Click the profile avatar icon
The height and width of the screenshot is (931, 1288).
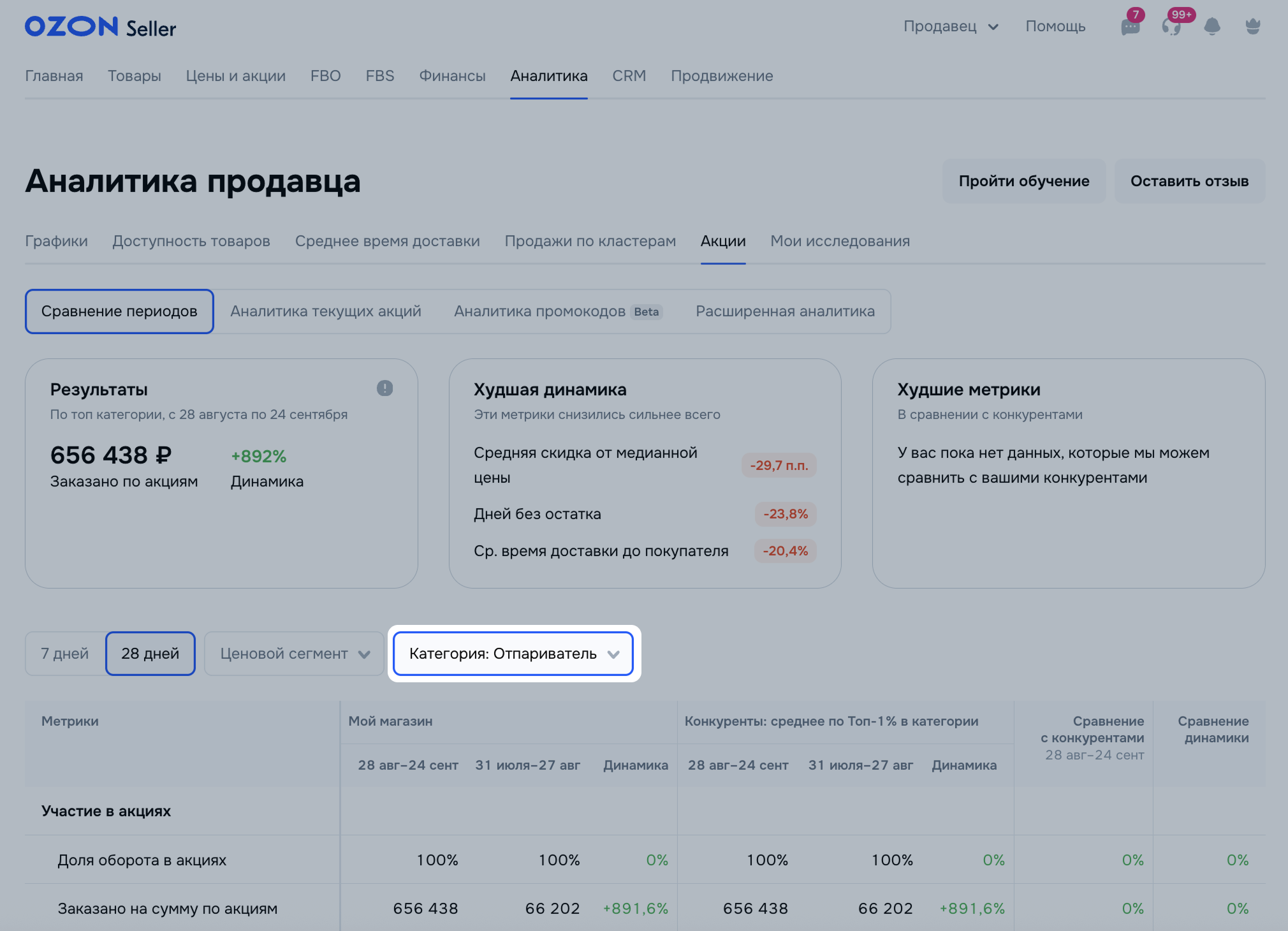coord(1252,27)
